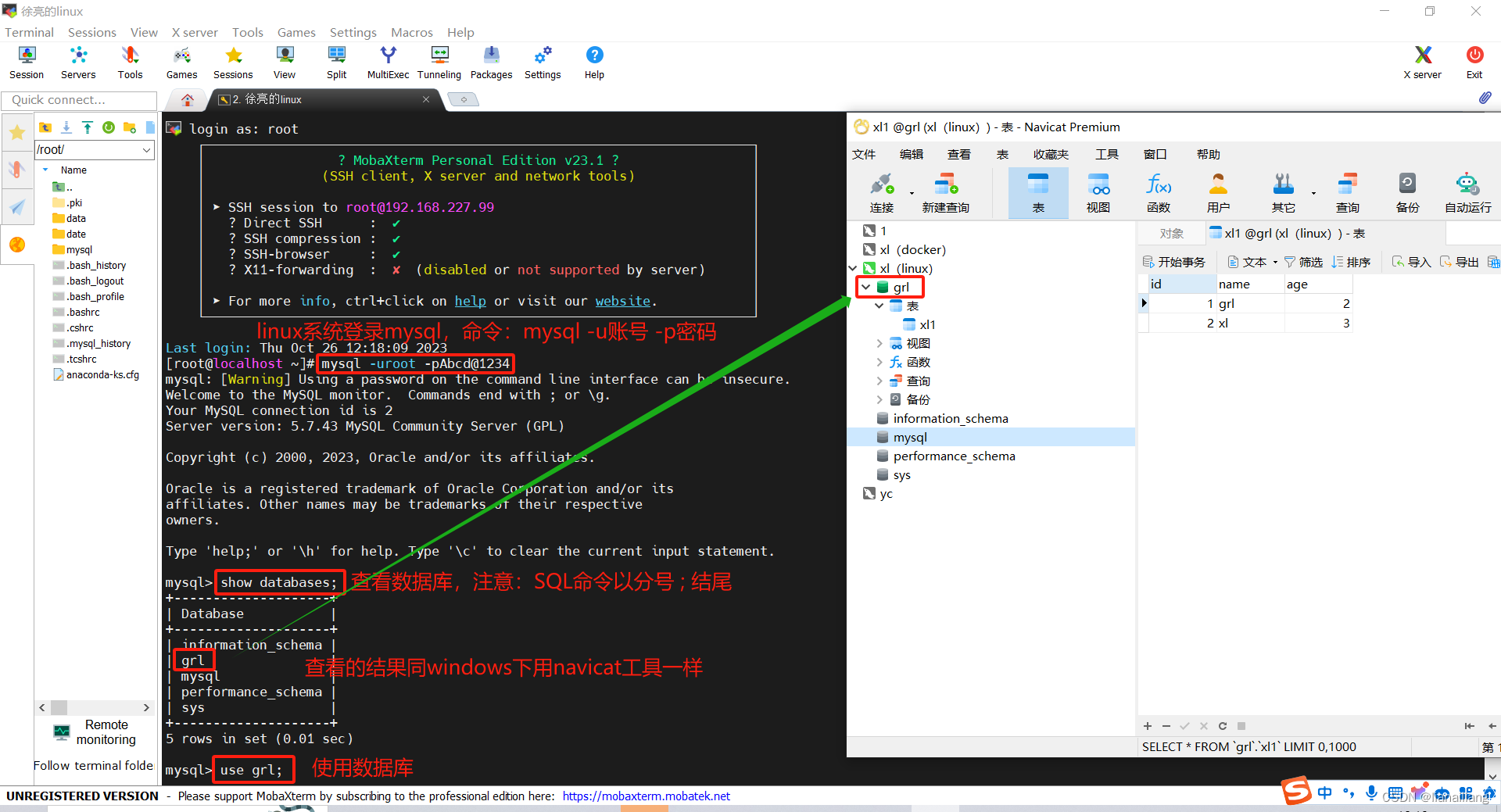Open the Navicat 收藏夹 menu

pyautogui.click(x=1051, y=154)
